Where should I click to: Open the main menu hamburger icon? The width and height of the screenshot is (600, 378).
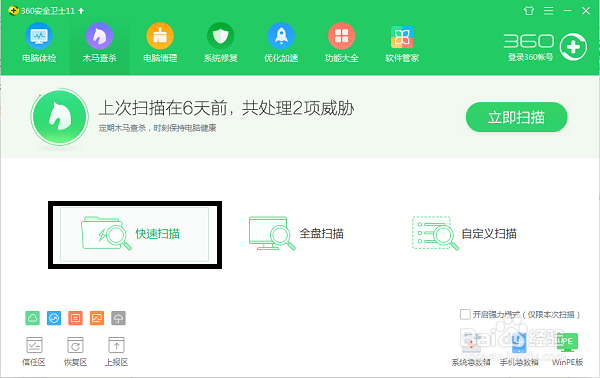[548, 11]
